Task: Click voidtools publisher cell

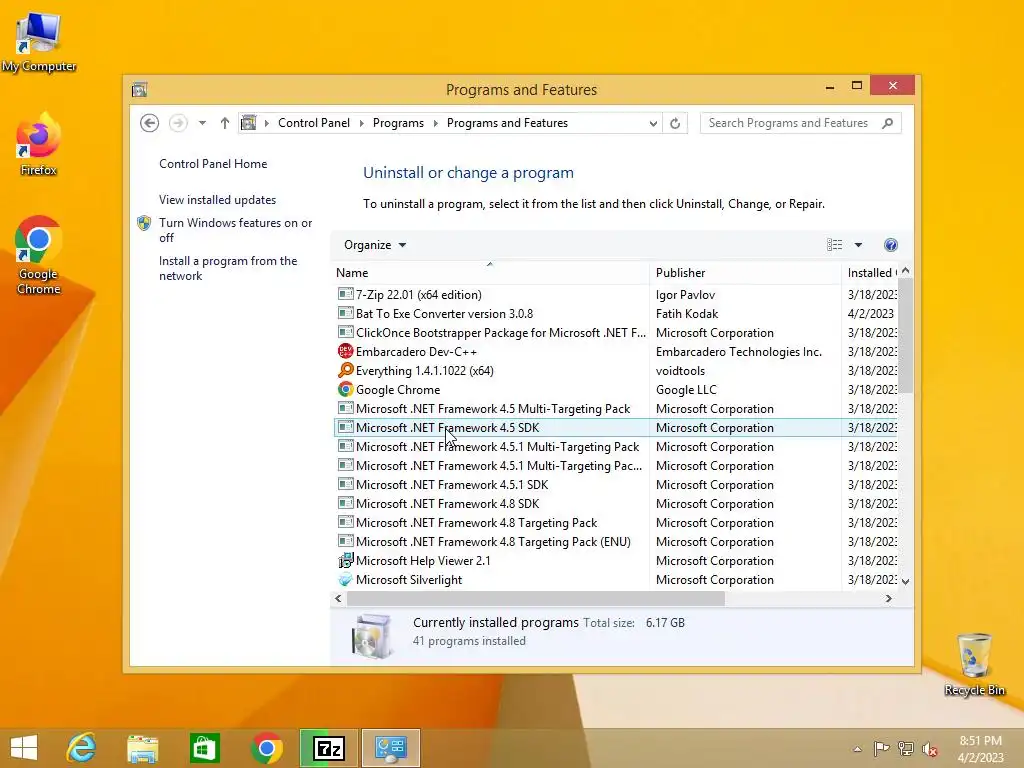Action: pos(680,371)
